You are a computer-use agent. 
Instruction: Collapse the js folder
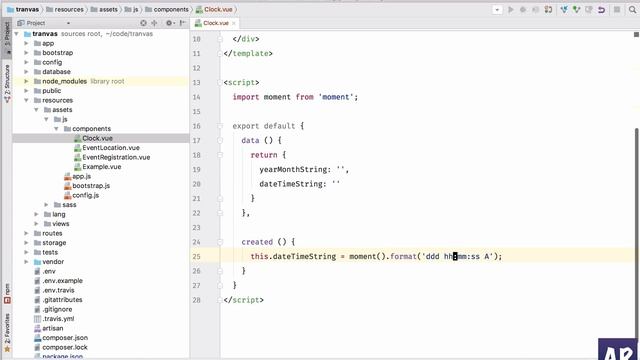[46, 119]
